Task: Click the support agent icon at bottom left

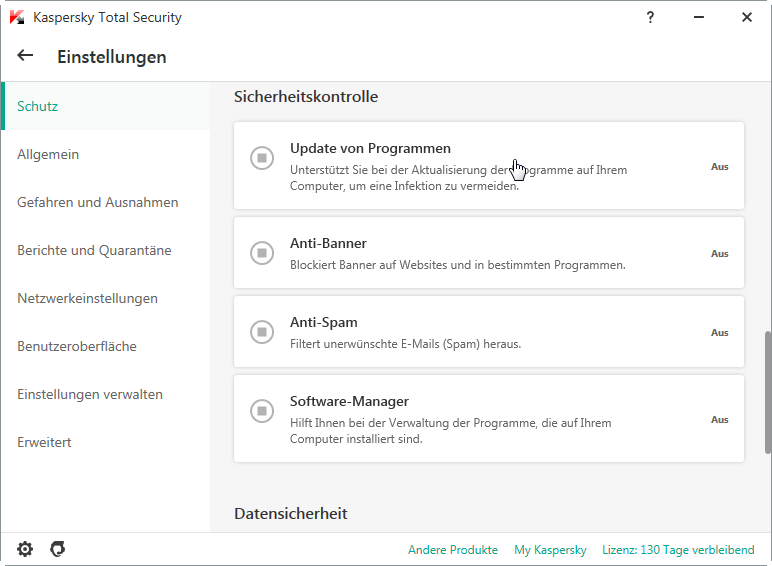Action: (58, 549)
